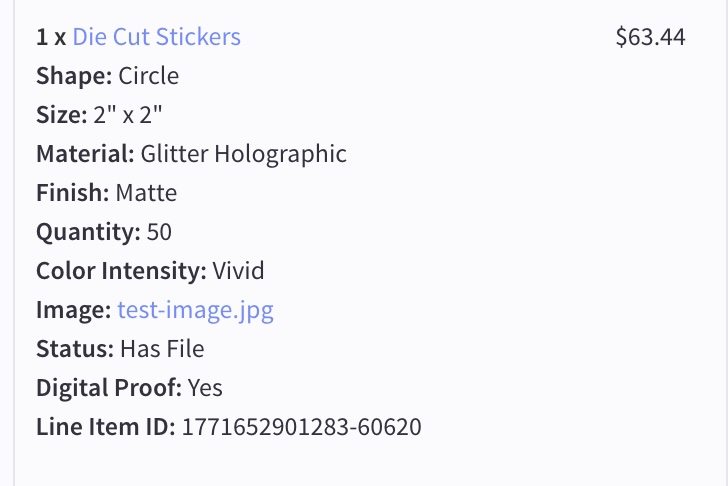Click the Material label
Image resolution: width=728 pixels, height=486 pixels.
click(x=85, y=154)
